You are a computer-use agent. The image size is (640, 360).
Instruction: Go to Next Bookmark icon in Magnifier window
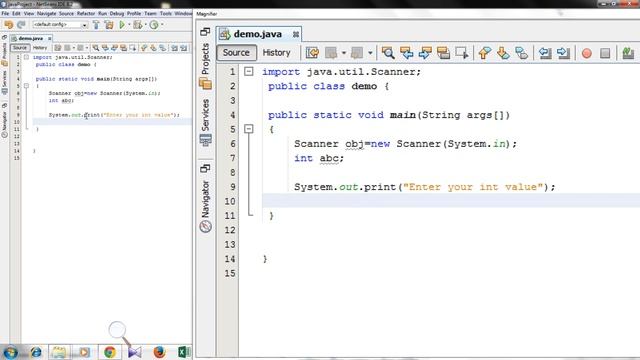(x=503, y=53)
